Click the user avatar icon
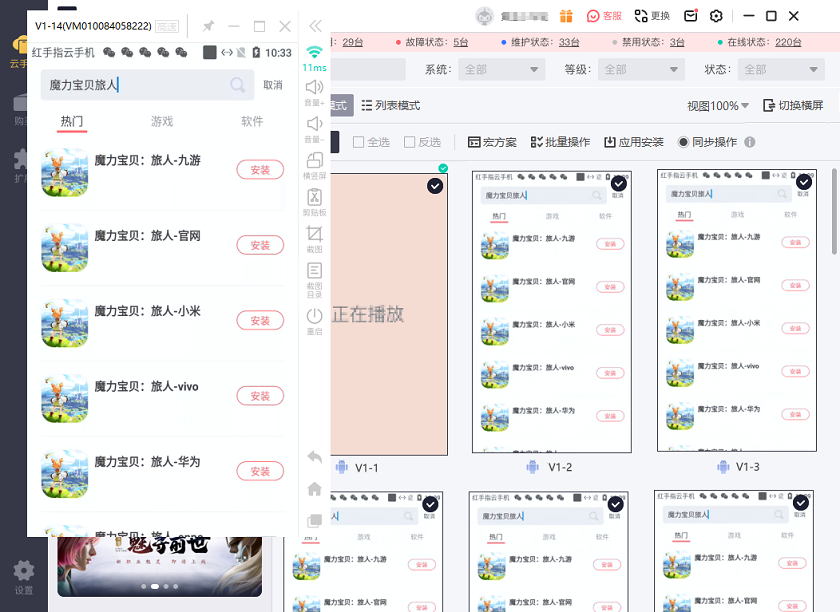The width and height of the screenshot is (840, 612). (485, 16)
